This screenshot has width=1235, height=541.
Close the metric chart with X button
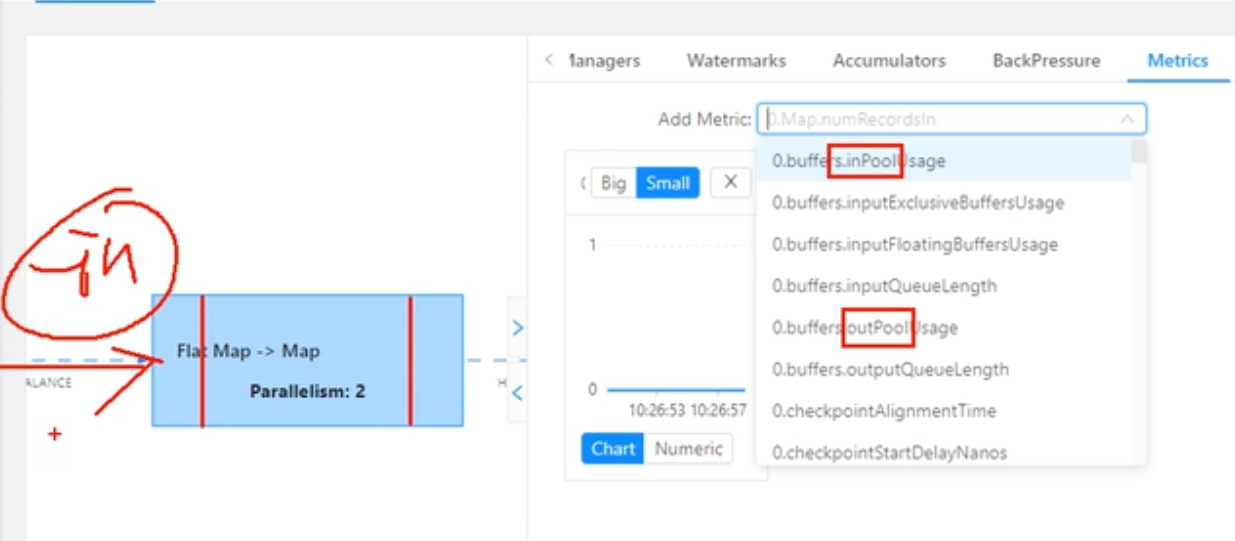tap(730, 183)
